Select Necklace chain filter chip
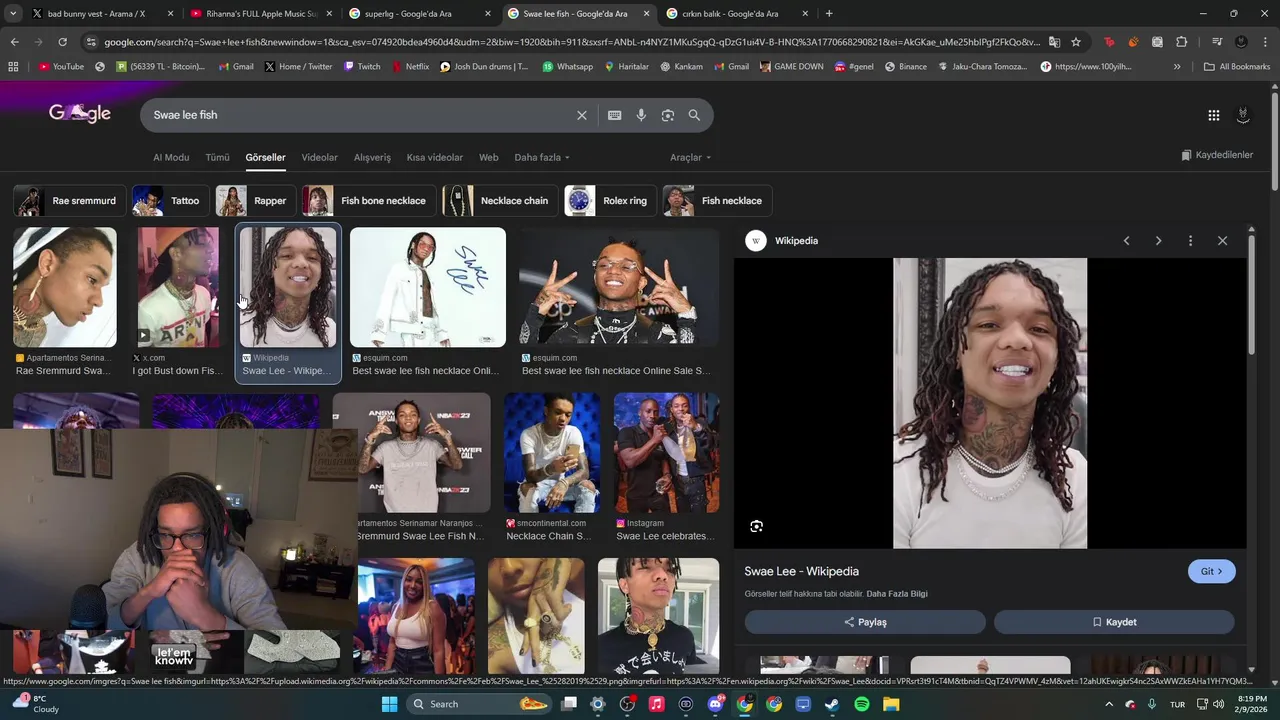This screenshot has height=720, width=1280. pos(500,201)
